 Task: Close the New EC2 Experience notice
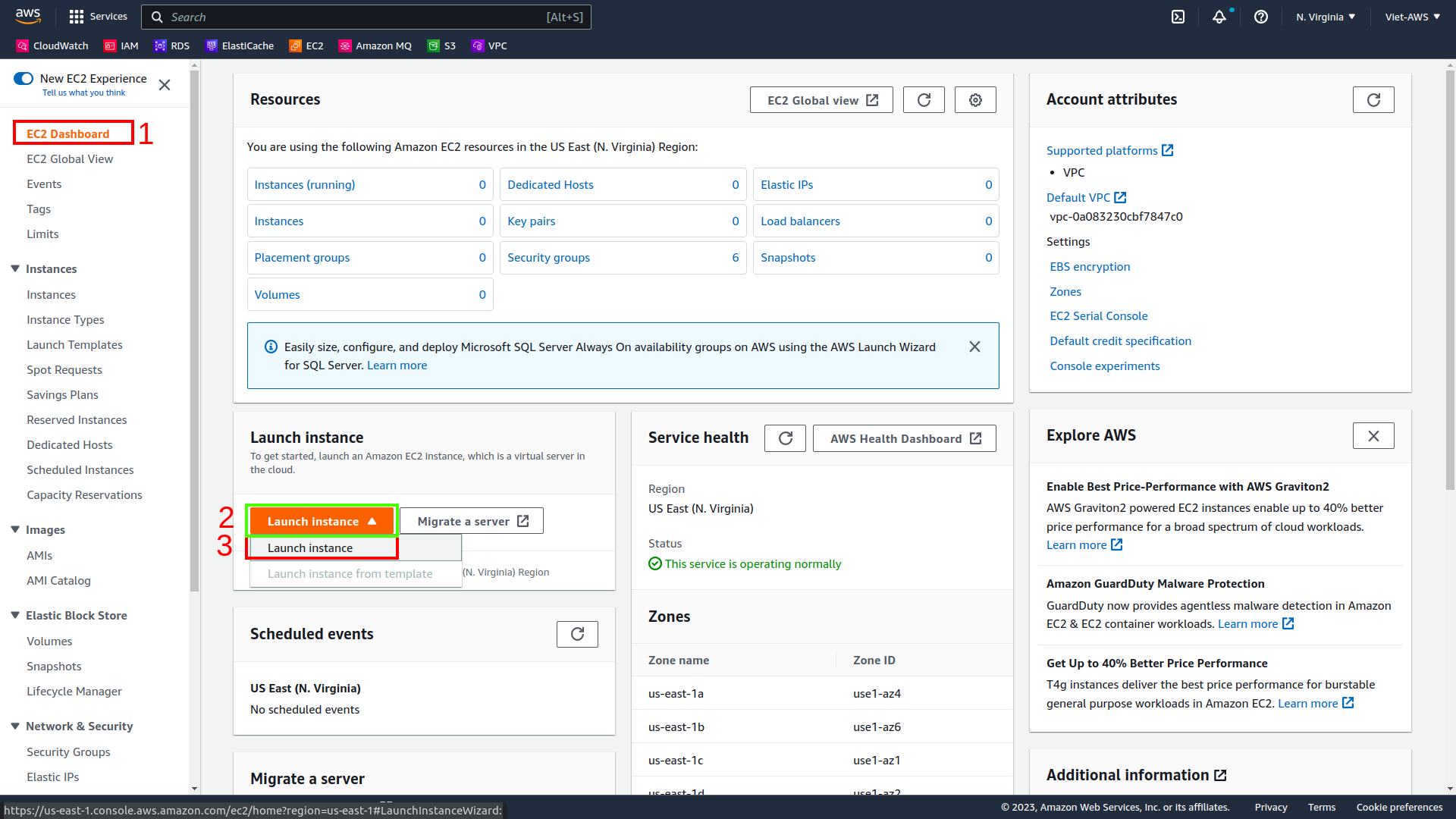tap(165, 85)
